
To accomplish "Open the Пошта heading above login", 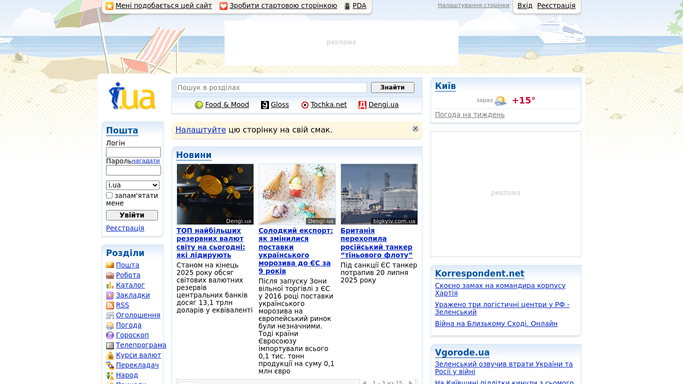I will click(x=122, y=130).
